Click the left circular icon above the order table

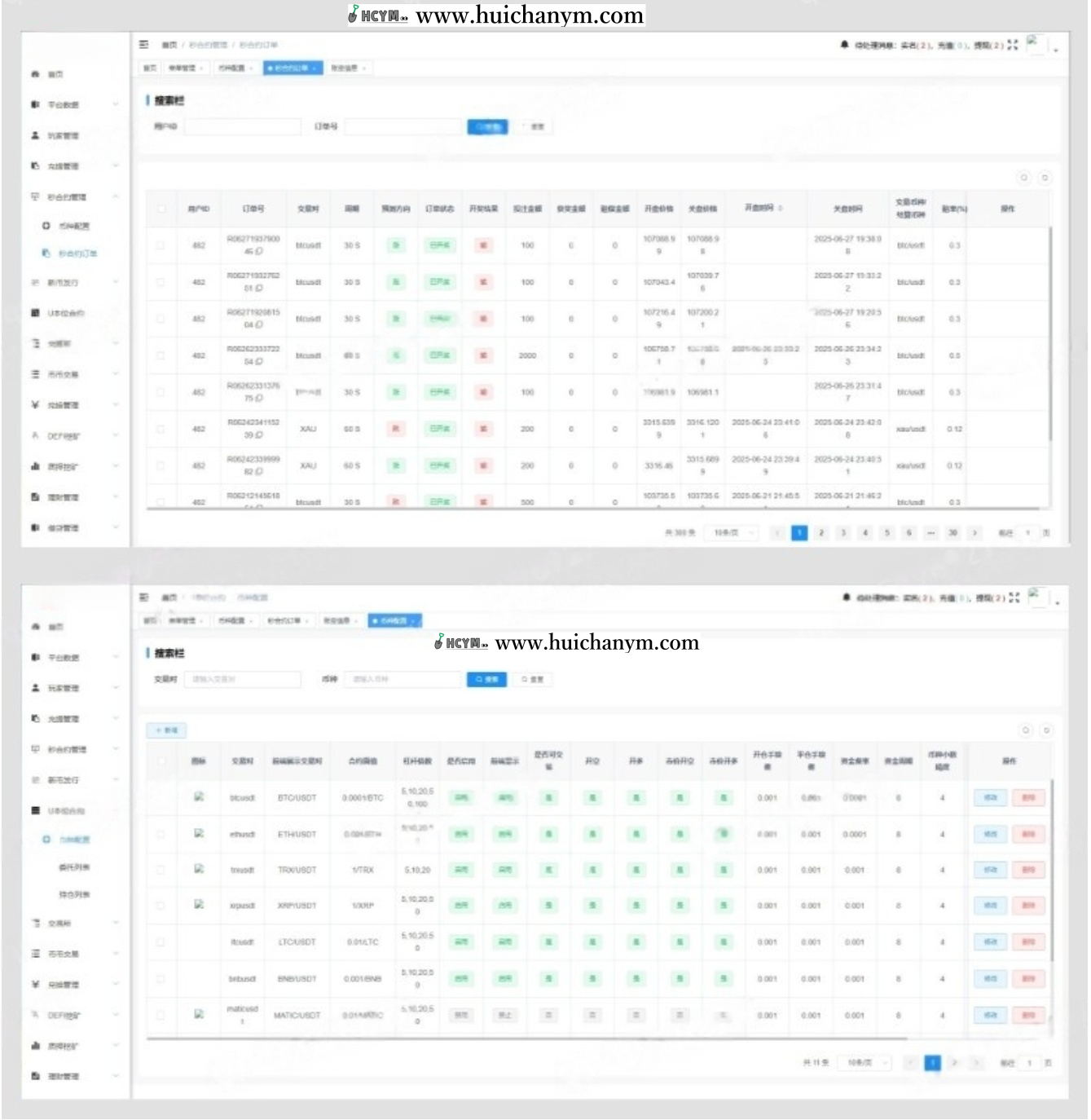[1024, 178]
